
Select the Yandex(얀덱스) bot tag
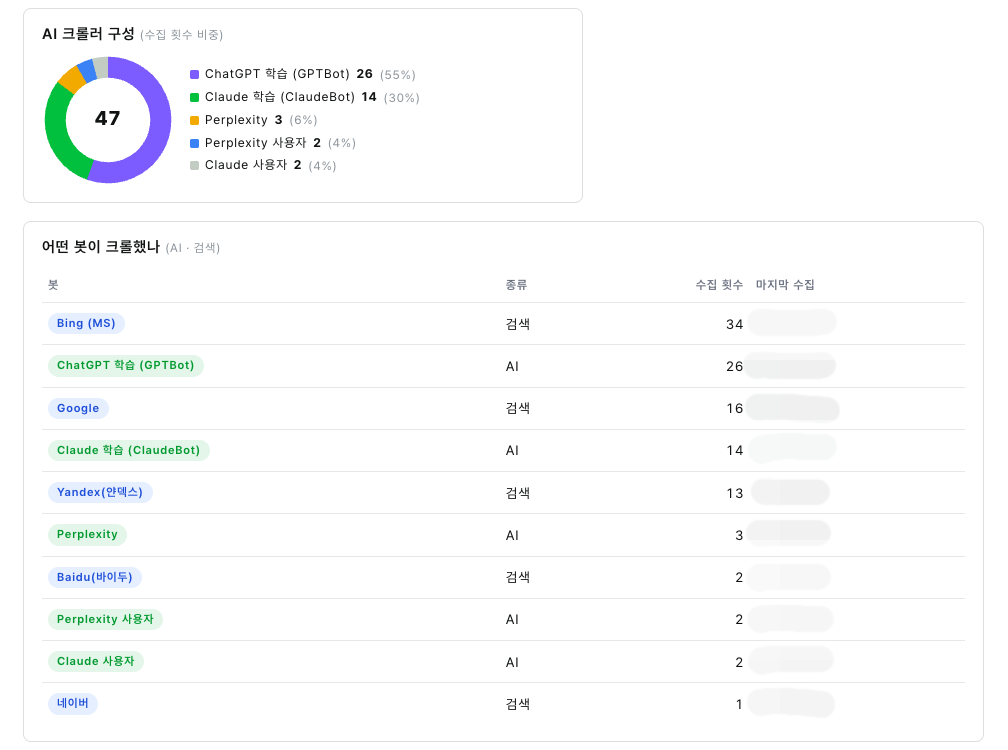click(x=100, y=492)
